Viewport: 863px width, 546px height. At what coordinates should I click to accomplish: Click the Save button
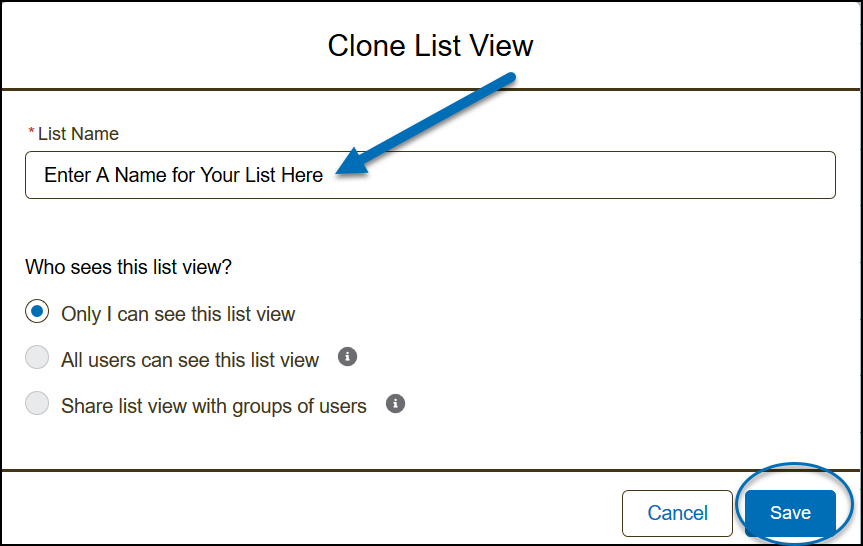click(x=790, y=513)
